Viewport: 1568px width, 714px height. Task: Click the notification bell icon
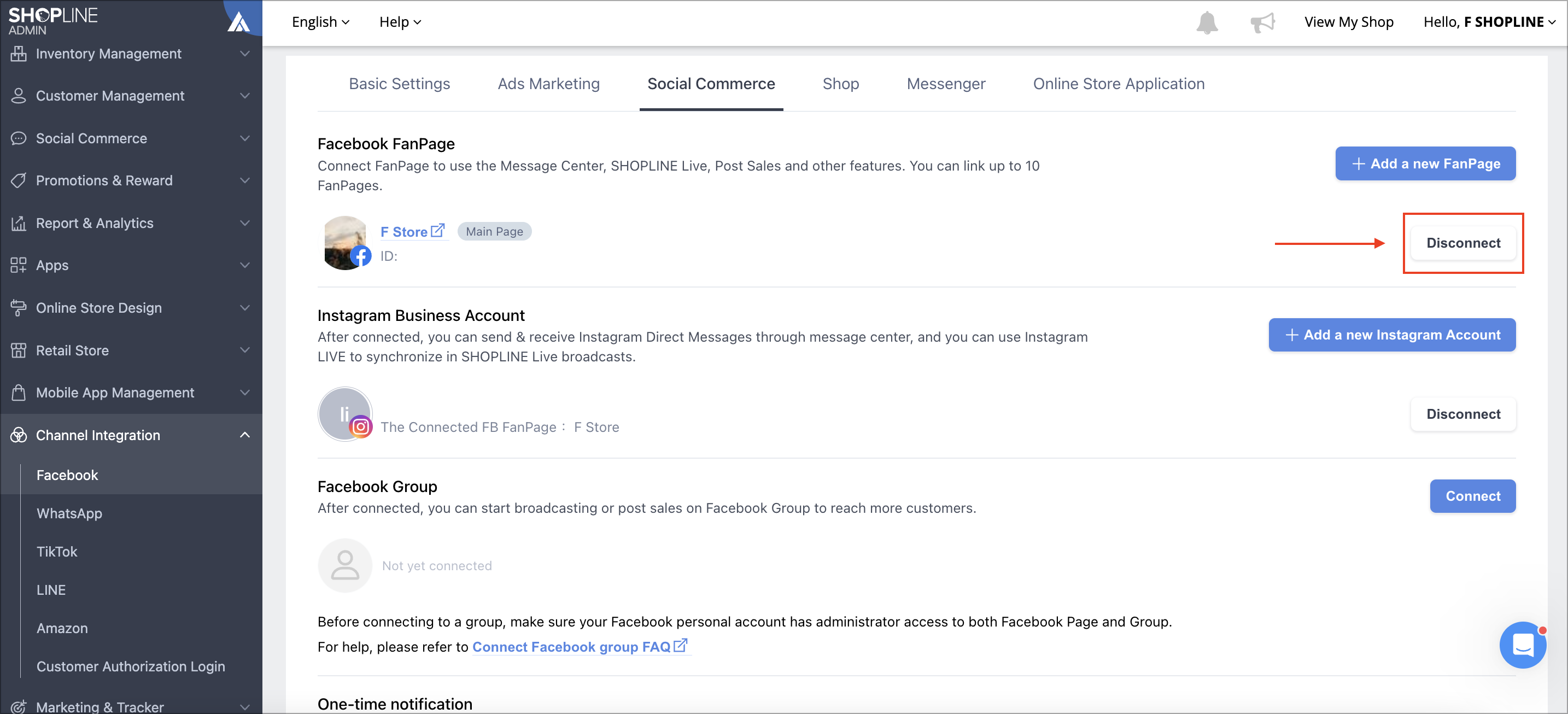(1207, 22)
